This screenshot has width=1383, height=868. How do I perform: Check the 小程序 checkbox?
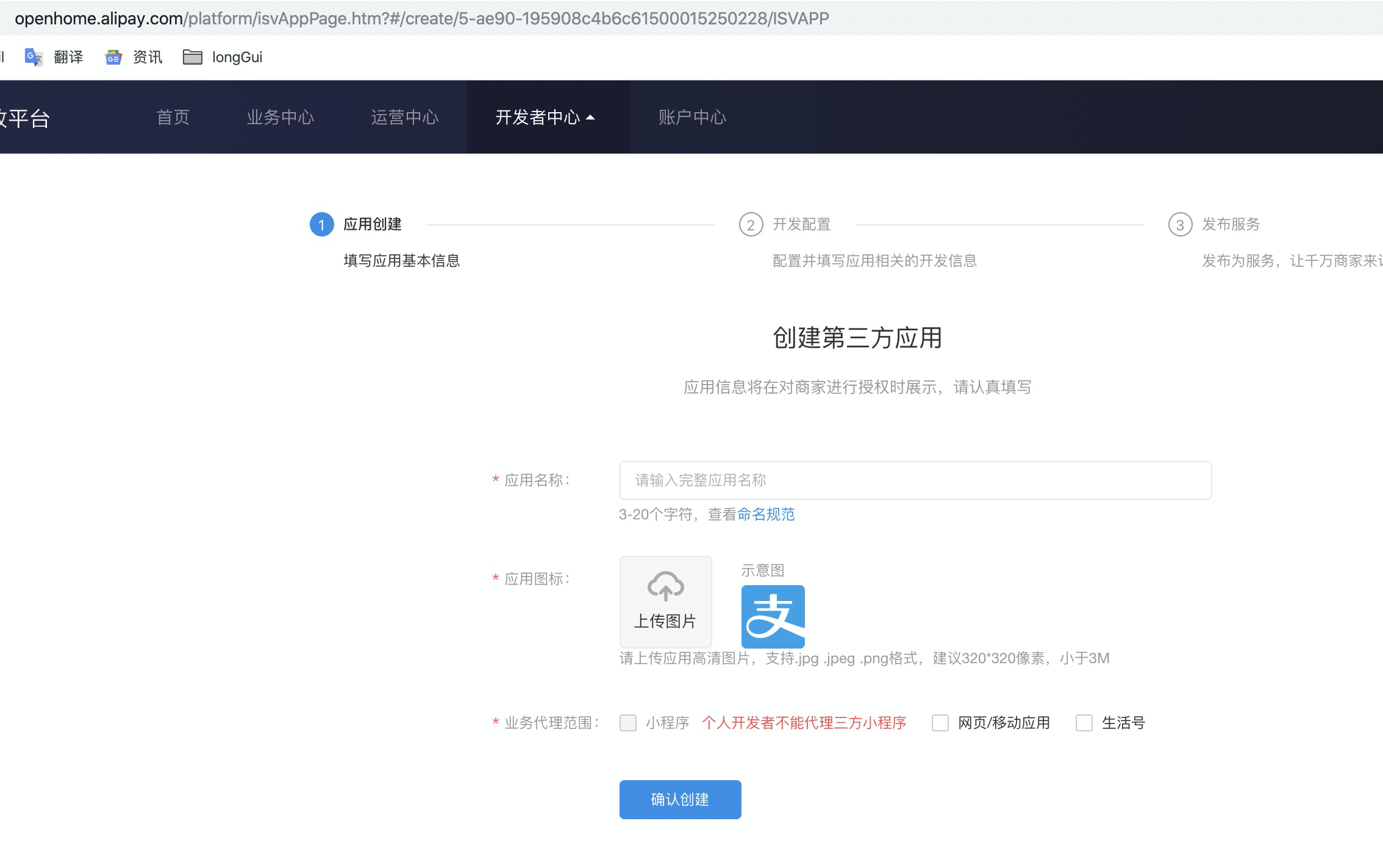pos(627,724)
